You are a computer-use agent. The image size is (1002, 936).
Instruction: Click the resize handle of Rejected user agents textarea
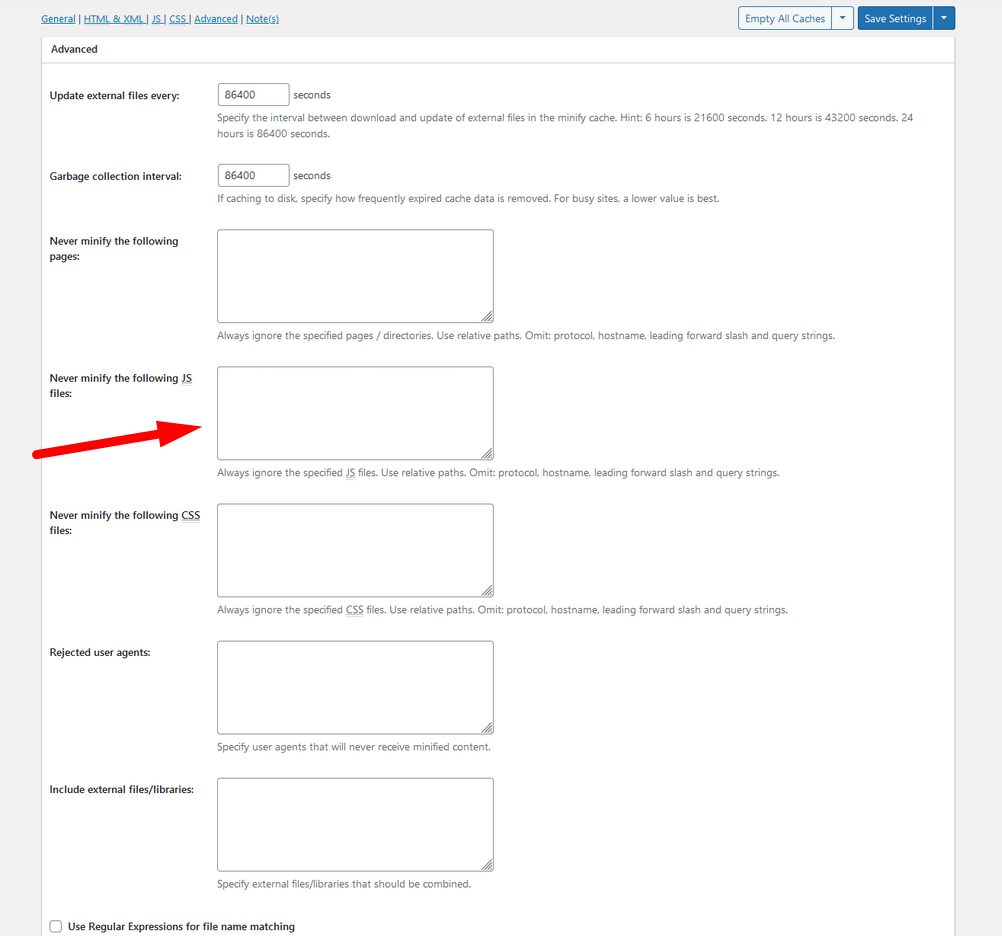coord(487,728)
